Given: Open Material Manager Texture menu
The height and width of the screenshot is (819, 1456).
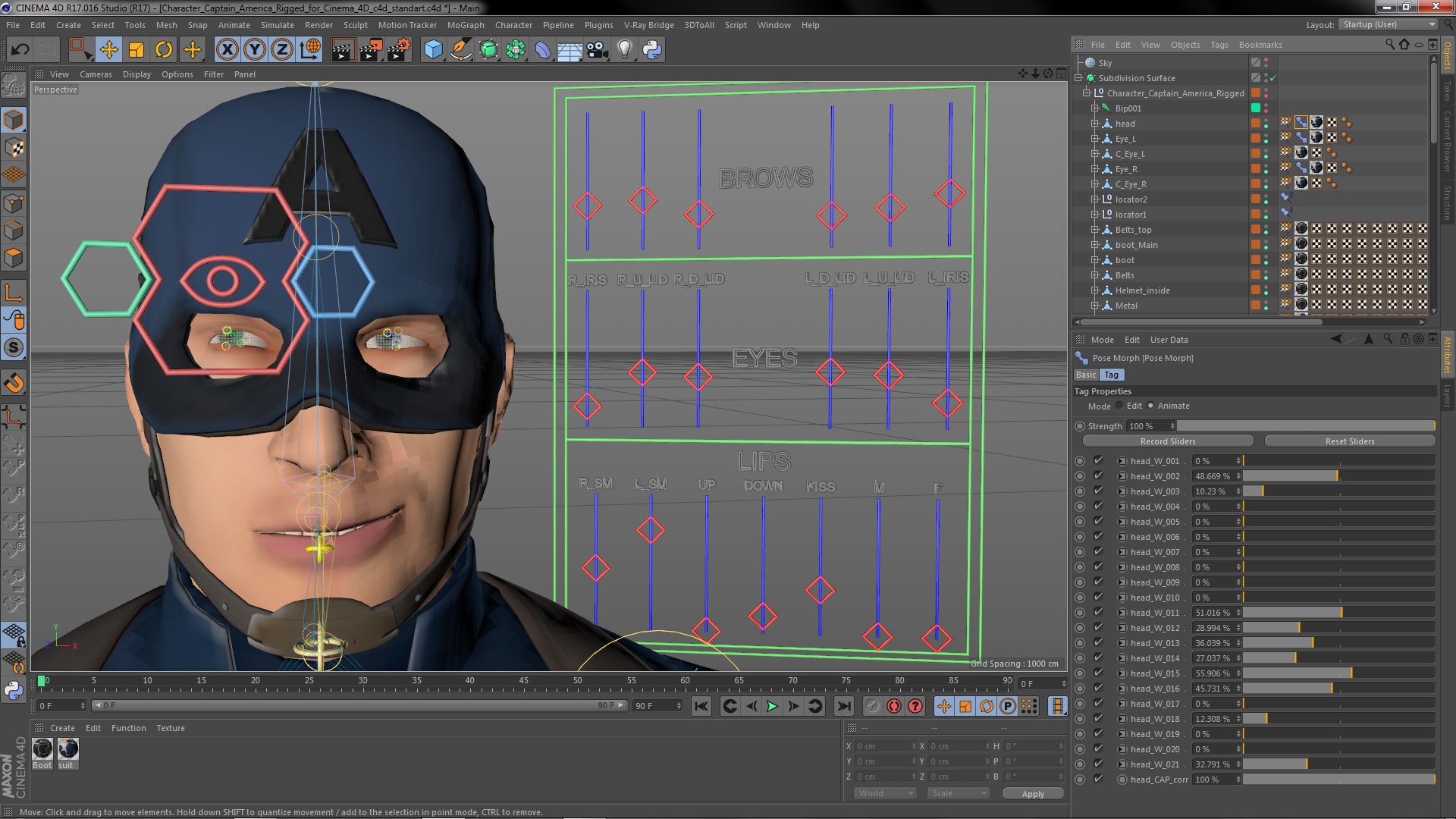Looking at the screenshot, I should point(171,728).
